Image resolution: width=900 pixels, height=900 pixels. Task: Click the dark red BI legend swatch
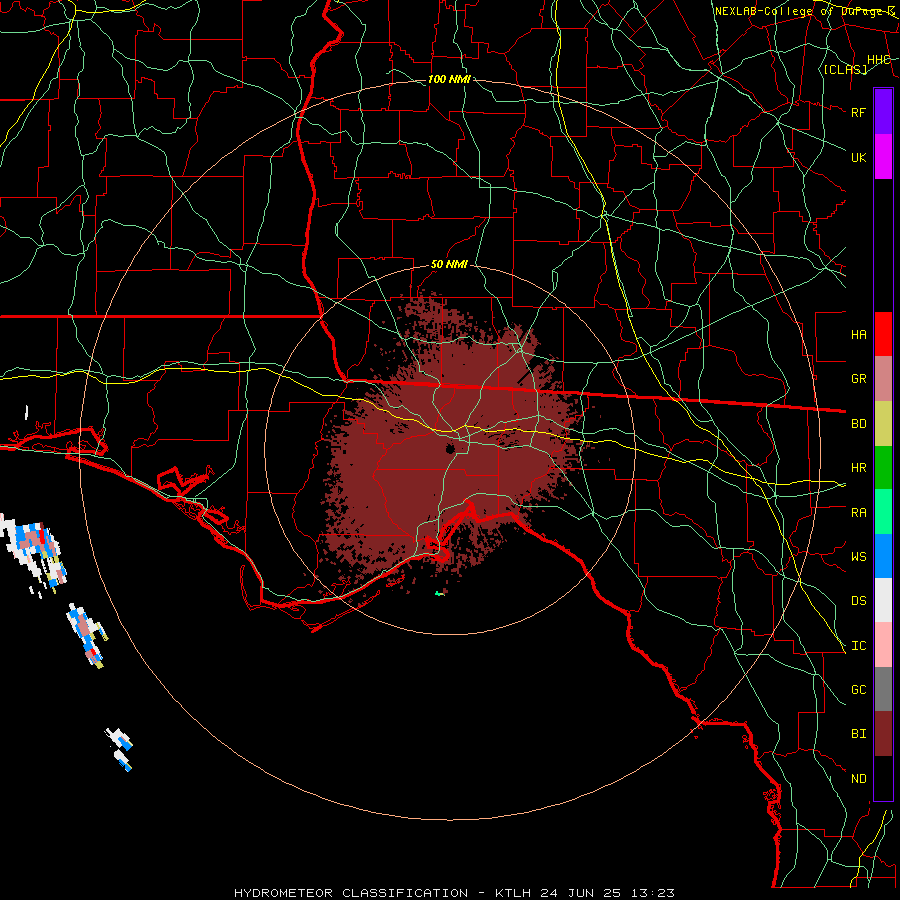[883, 734]
